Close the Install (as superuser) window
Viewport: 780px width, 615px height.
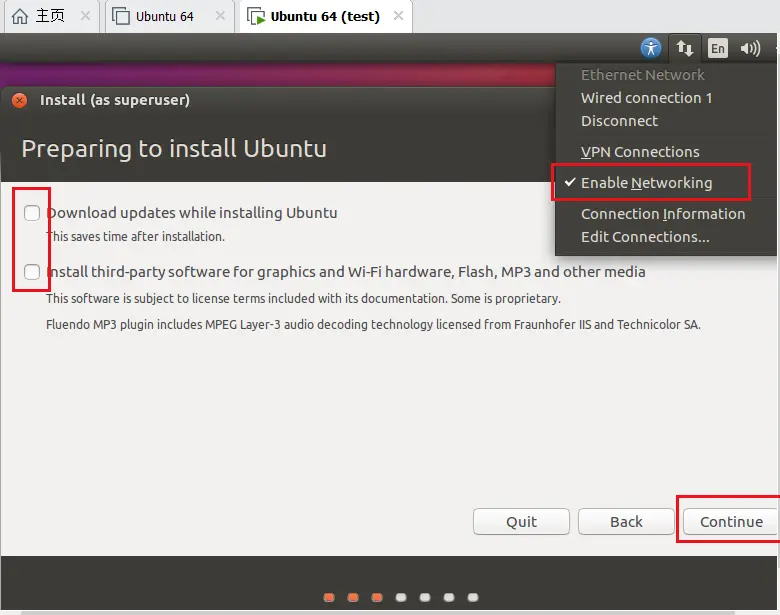(19, 101)
